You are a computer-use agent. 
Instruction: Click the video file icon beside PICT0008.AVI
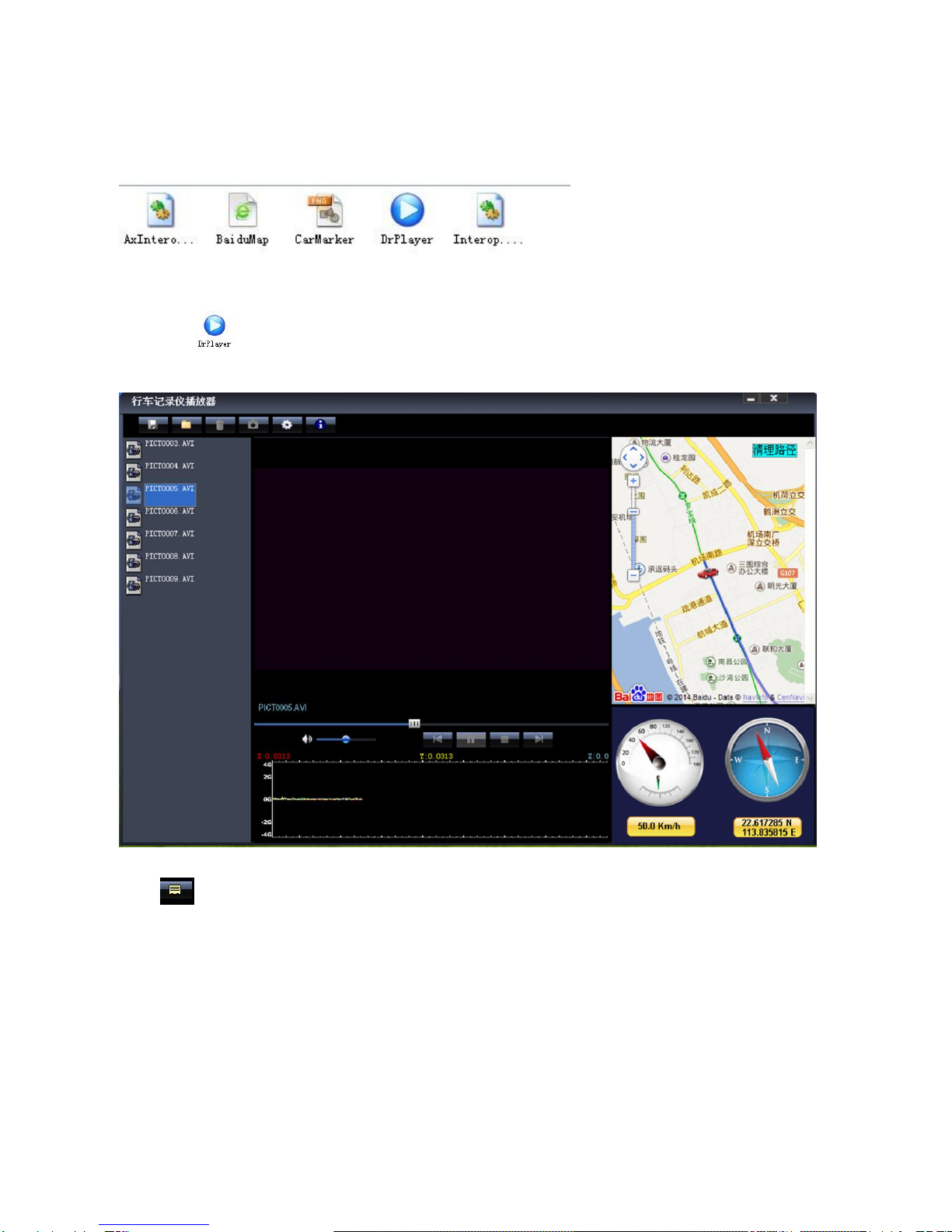[x=134, y=562]
